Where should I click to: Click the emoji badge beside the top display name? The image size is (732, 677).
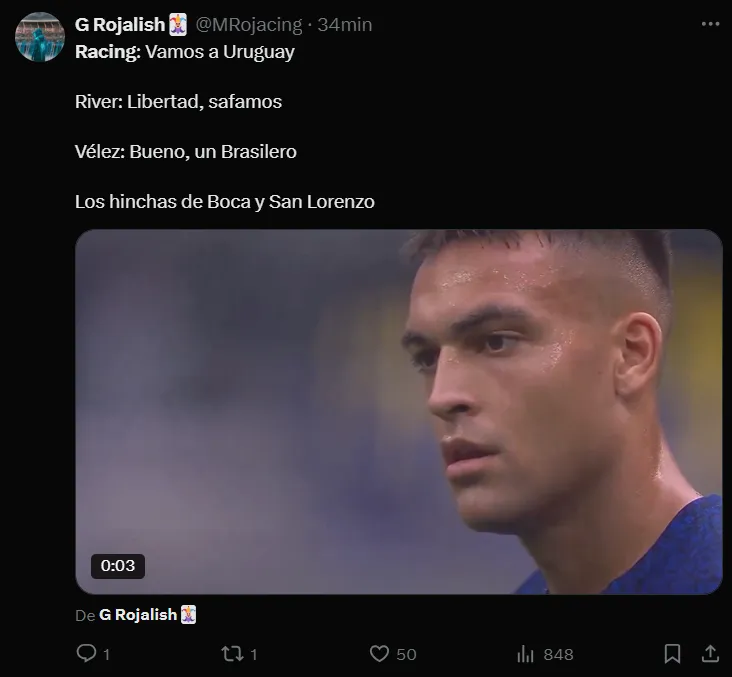(178, 25)
